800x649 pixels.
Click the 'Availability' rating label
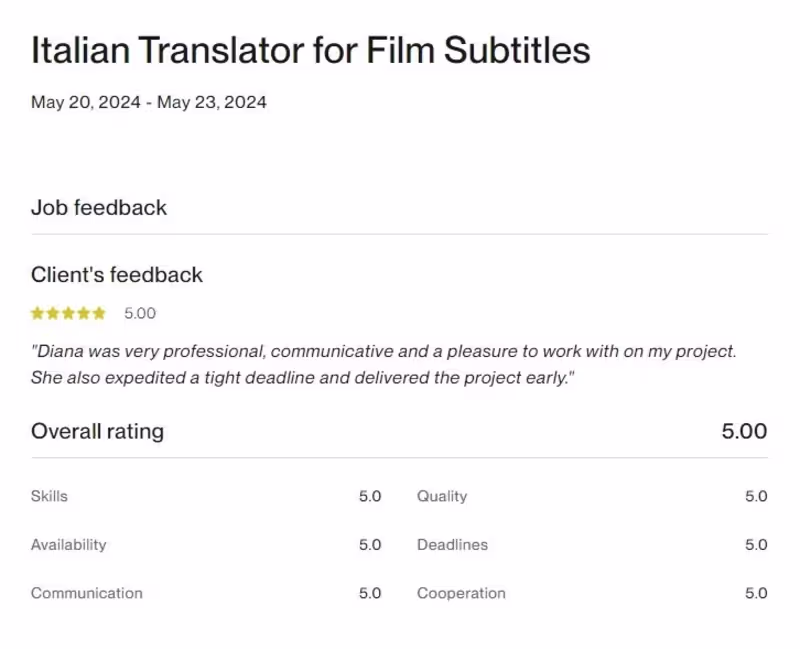[68, 545]
